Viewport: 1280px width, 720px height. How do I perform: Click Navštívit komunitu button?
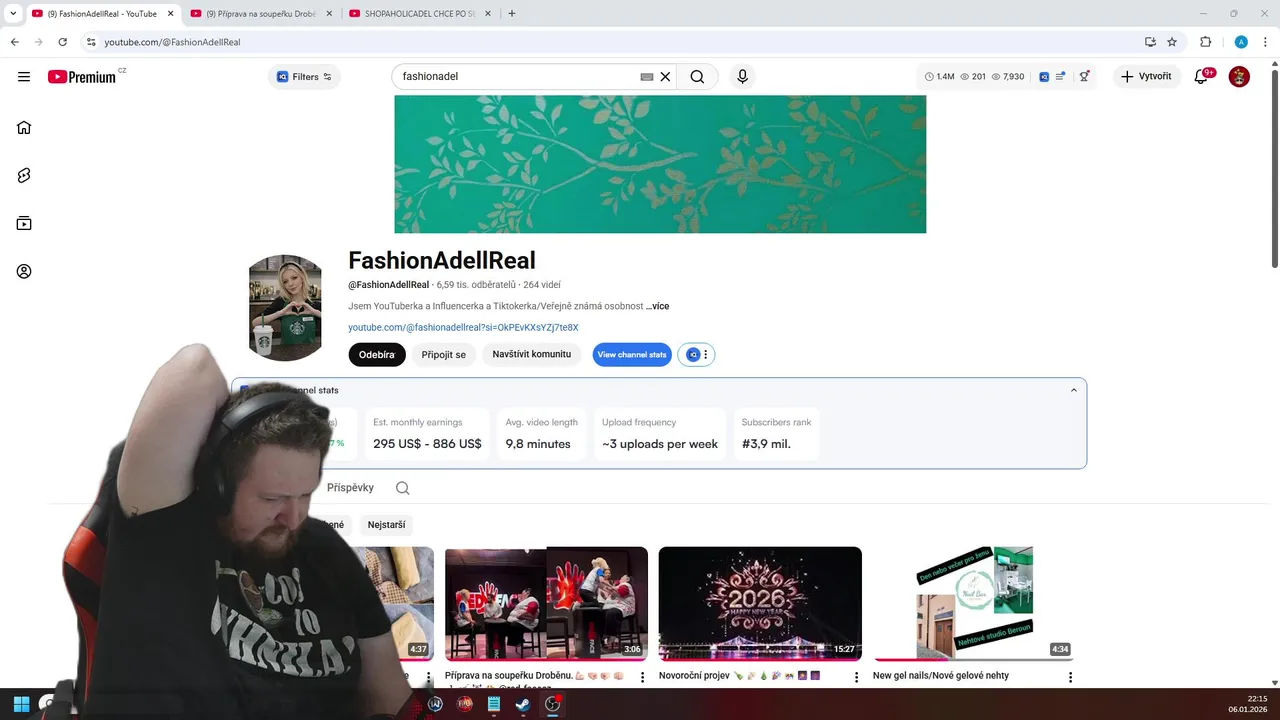pos(531,354)
